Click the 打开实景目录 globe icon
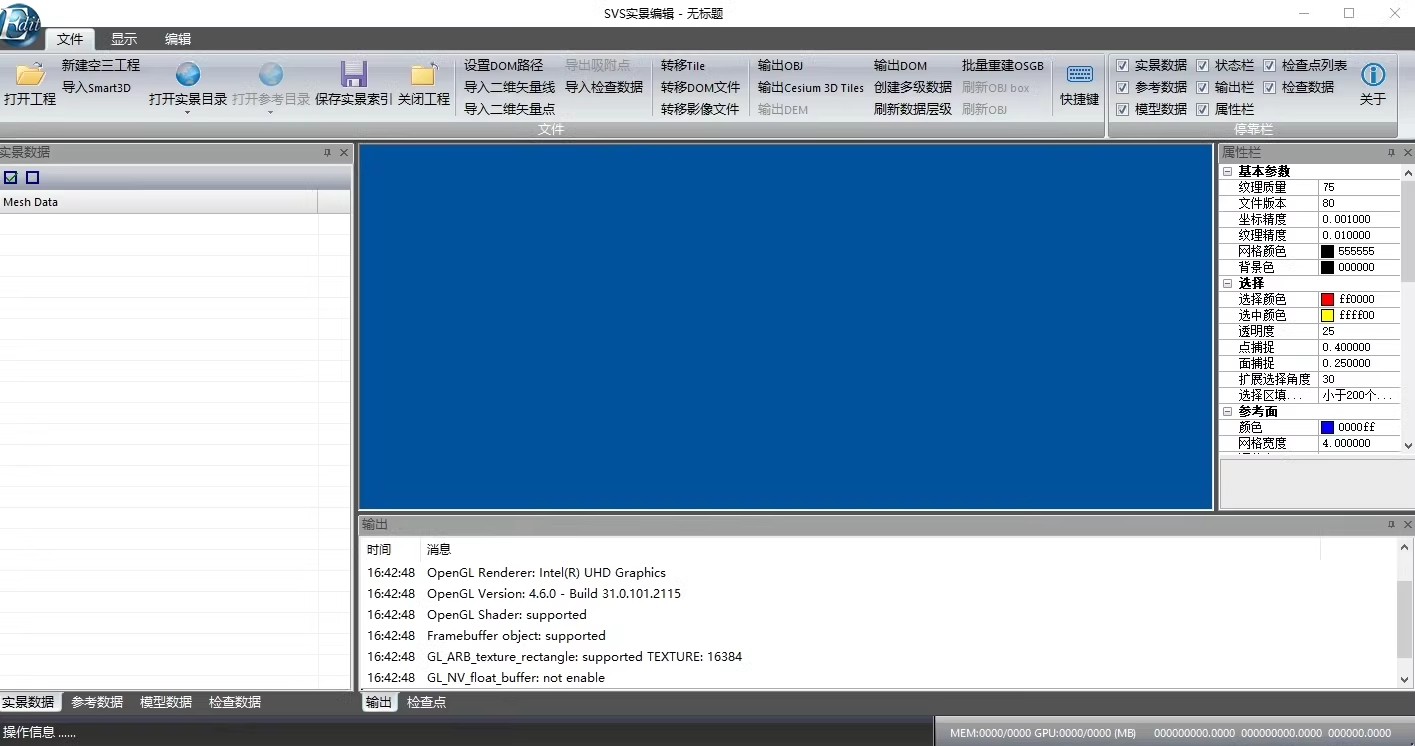 click(188, 74)
